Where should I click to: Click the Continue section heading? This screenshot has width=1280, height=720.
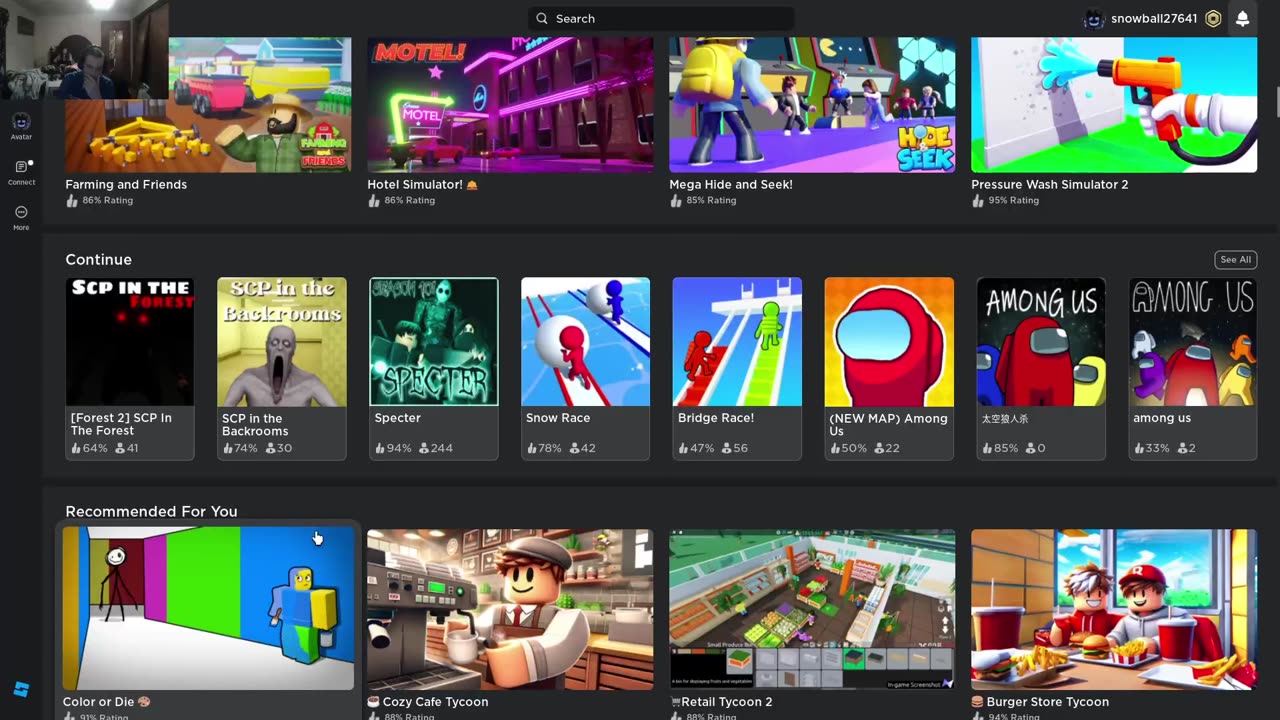tap(98, 259)
